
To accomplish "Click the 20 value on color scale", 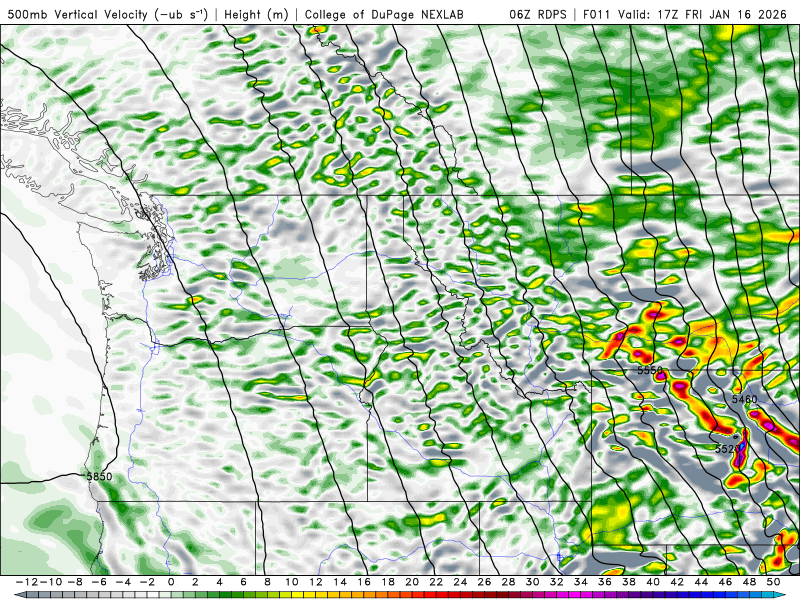I will [x=412, y=582].
